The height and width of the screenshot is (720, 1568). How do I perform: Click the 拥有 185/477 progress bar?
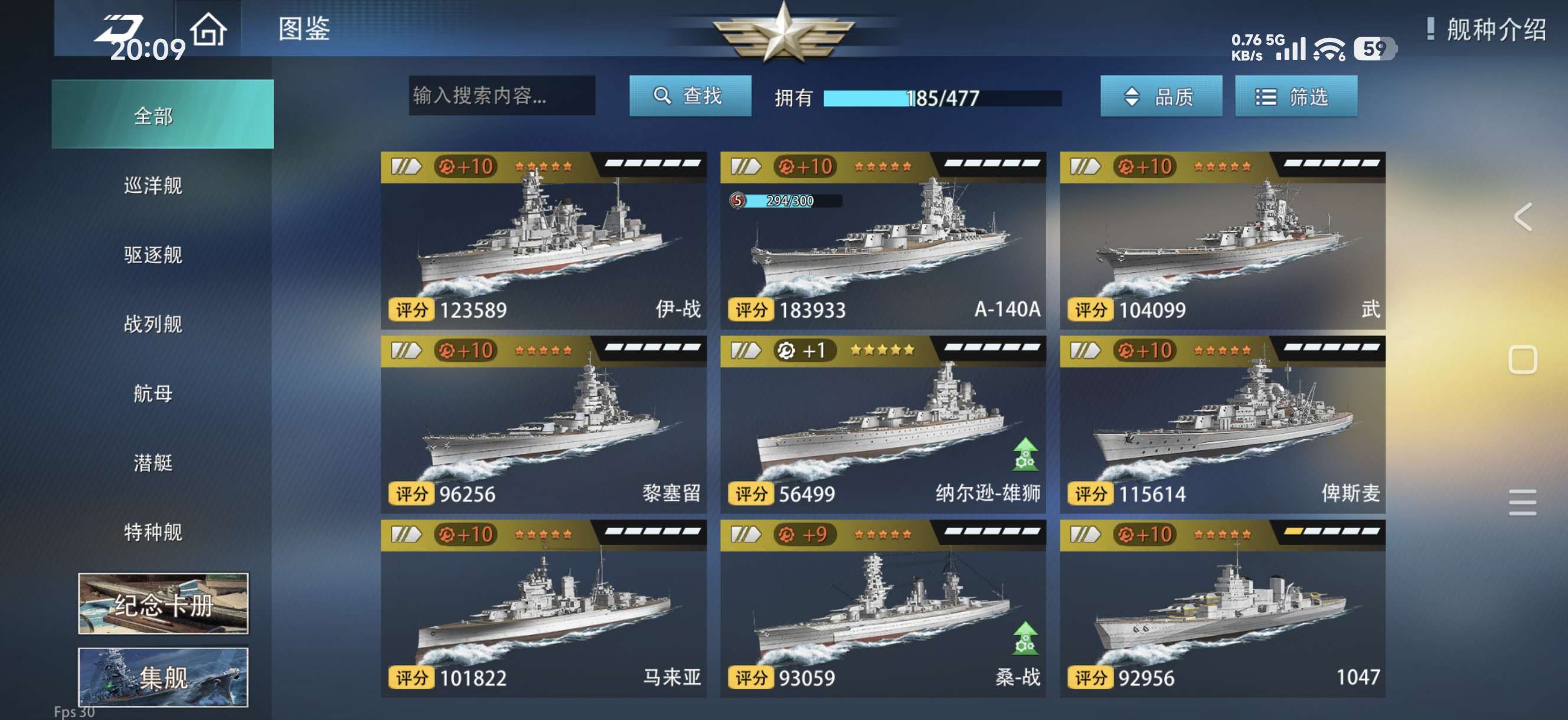point(942,98)
